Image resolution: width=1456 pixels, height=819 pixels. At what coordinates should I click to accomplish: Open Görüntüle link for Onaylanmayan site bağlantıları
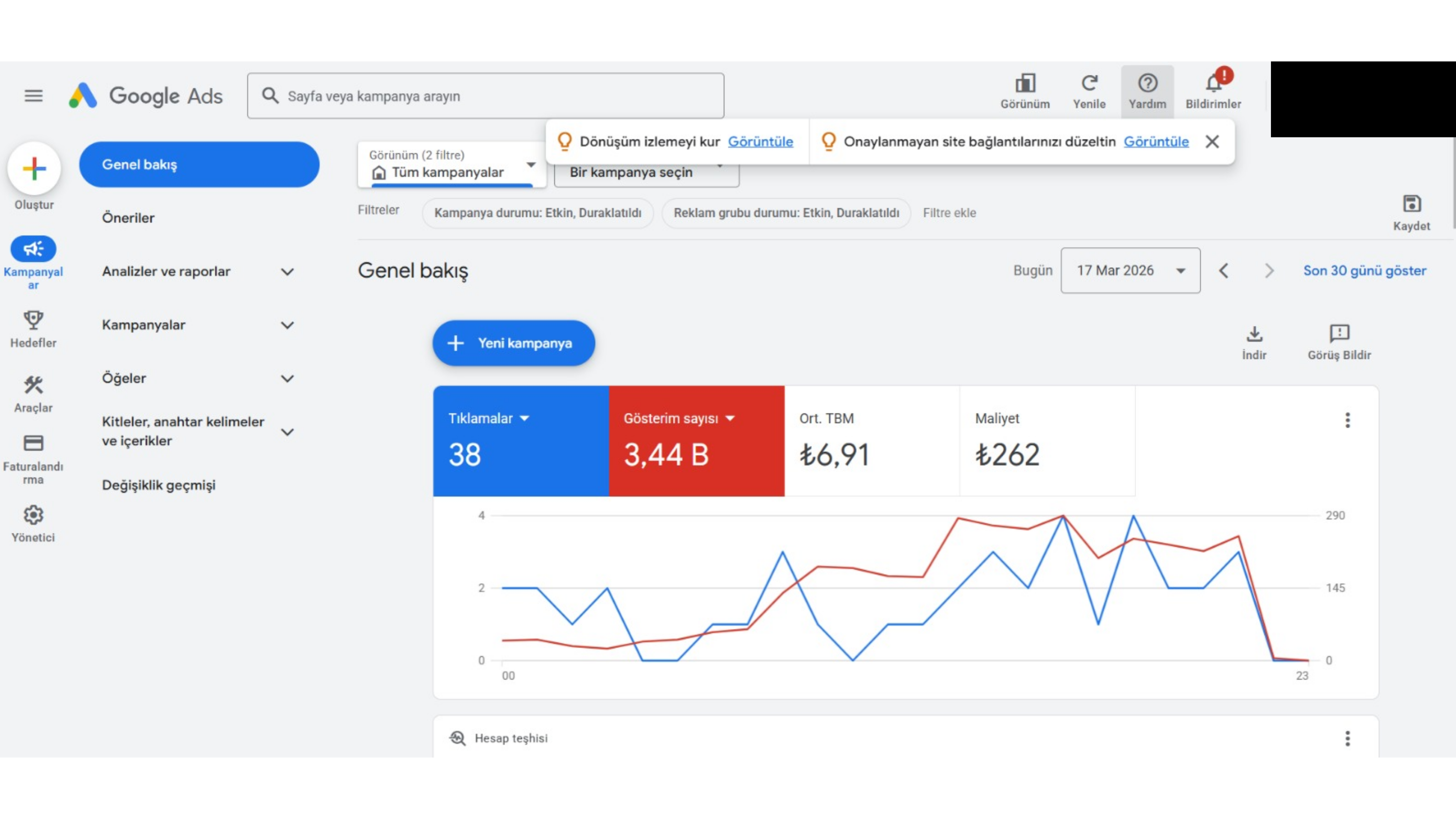(x=1156, y=141)
